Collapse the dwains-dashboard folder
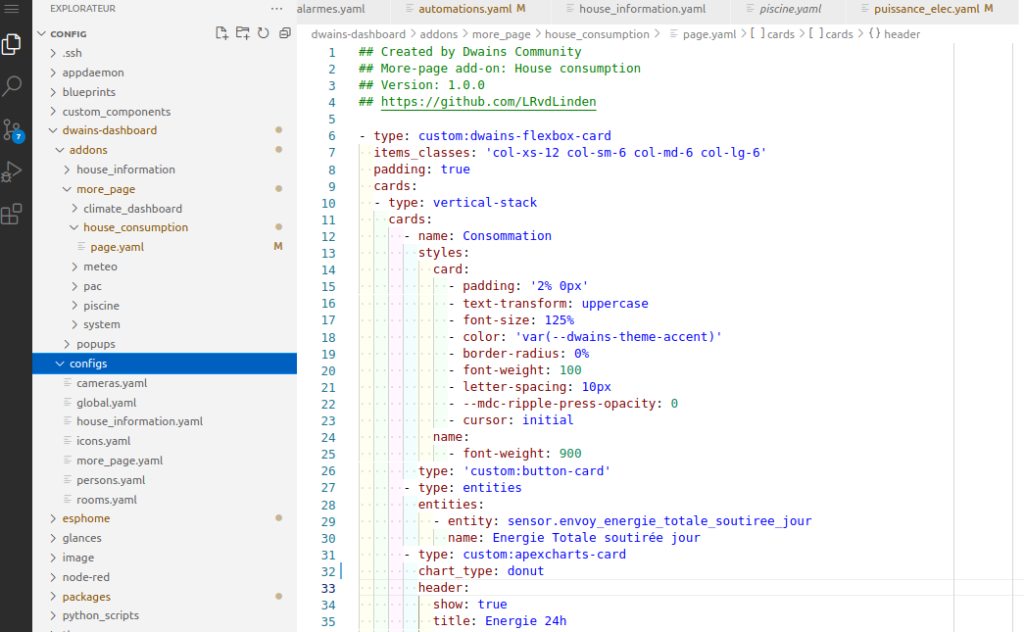The width and height of the screenshot is (1024, 632). pos(165,131)
